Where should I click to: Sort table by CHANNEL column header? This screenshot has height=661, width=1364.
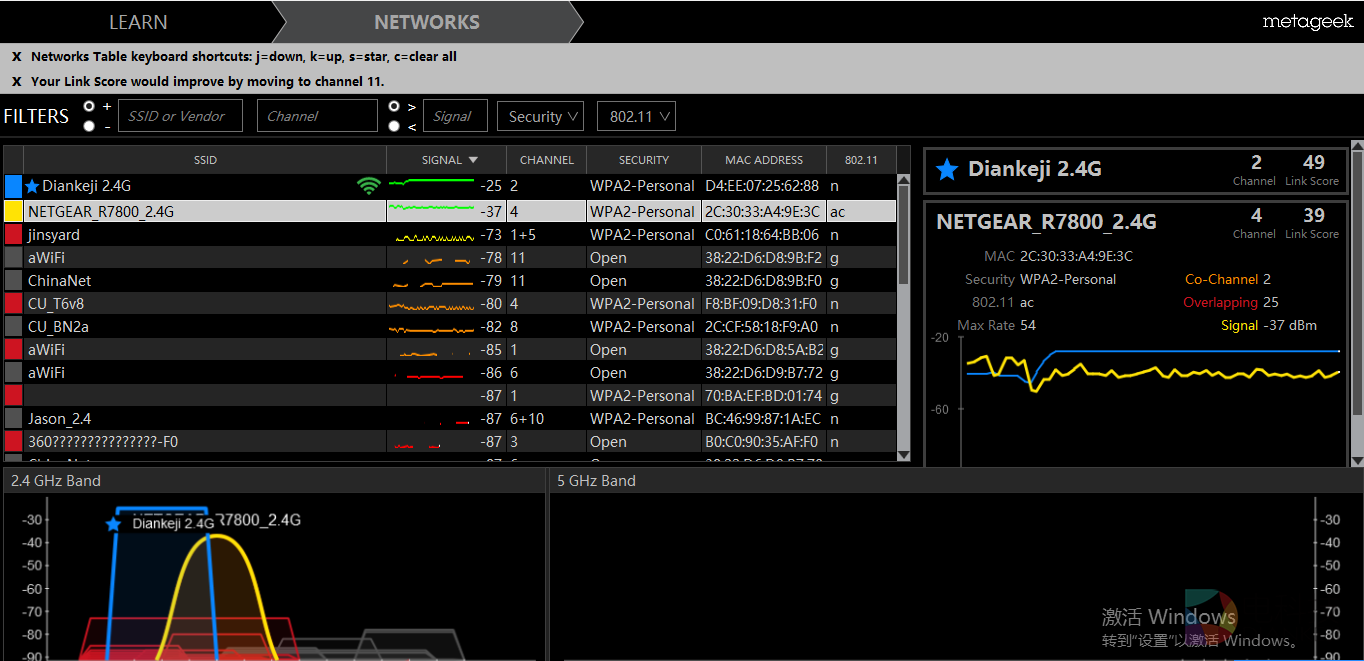pos(546,160)
